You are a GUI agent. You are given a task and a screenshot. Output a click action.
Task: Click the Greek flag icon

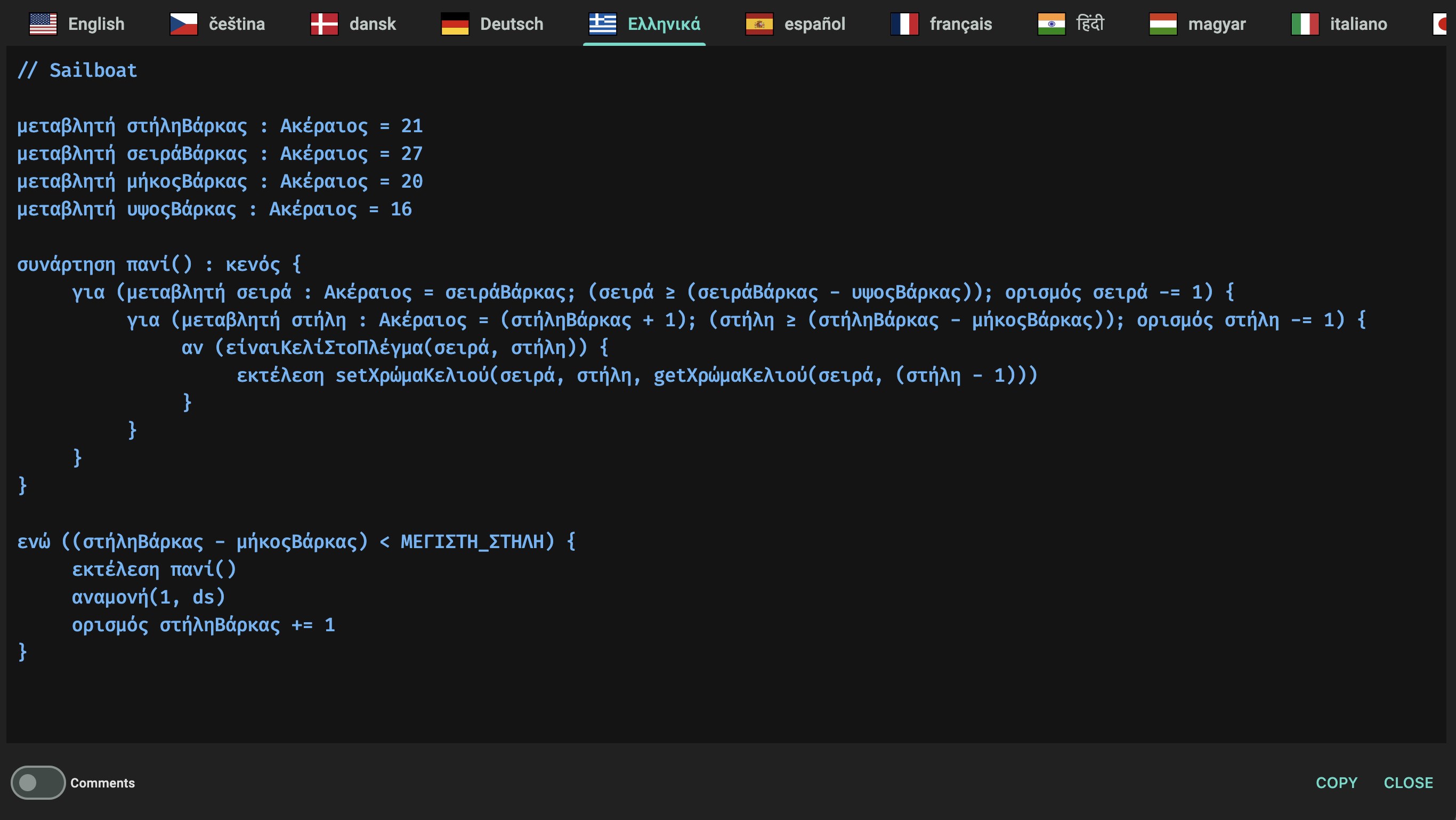pos(603,24)
